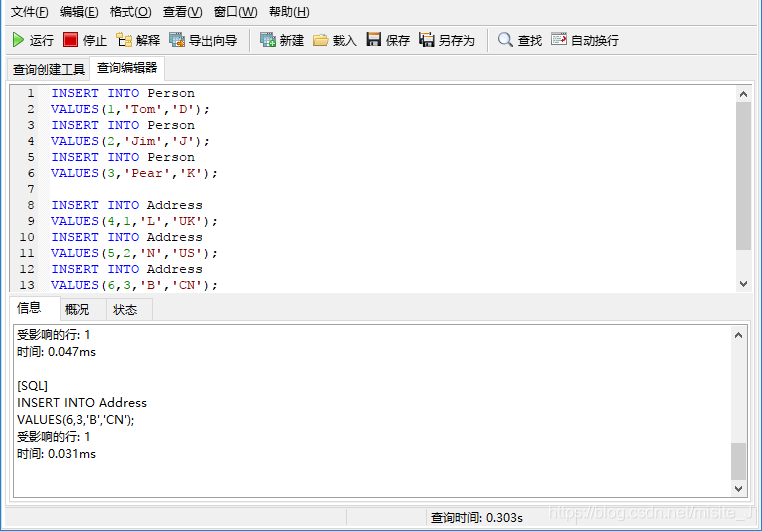Click line 1 'INSERT INTO Person' text

pyautogui.click(x=123, y=93)
